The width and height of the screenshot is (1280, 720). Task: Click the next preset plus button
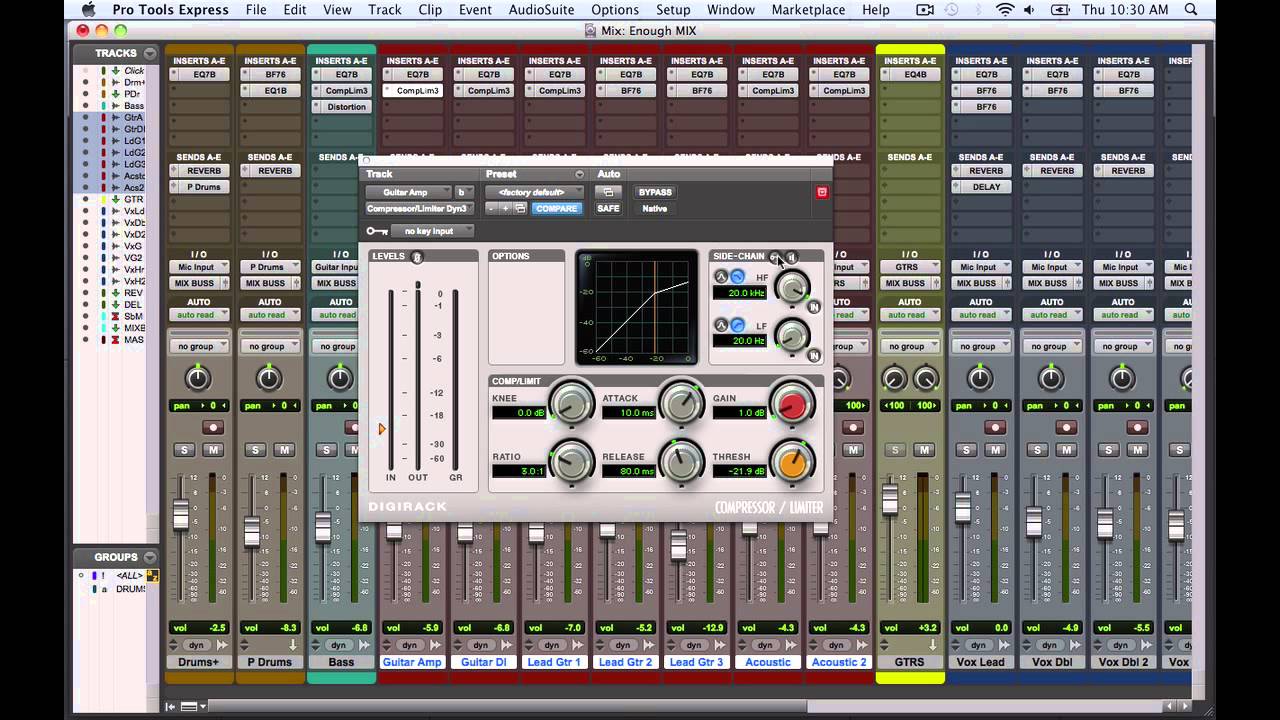[506, 209]
